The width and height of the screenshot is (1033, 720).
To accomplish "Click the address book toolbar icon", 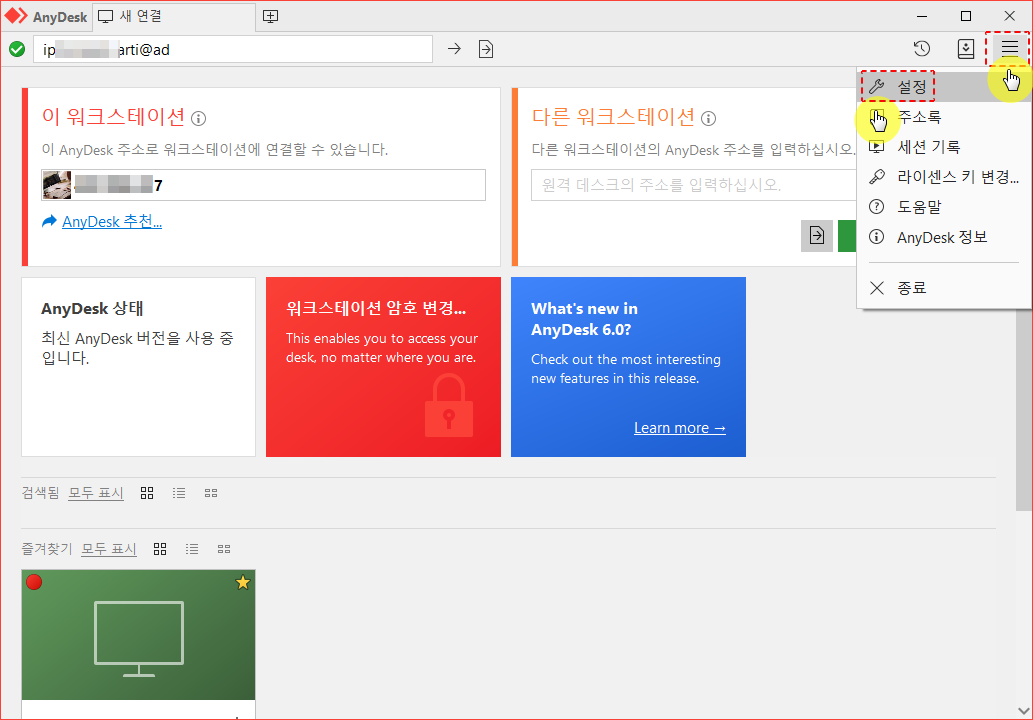I will click(965, 49).
